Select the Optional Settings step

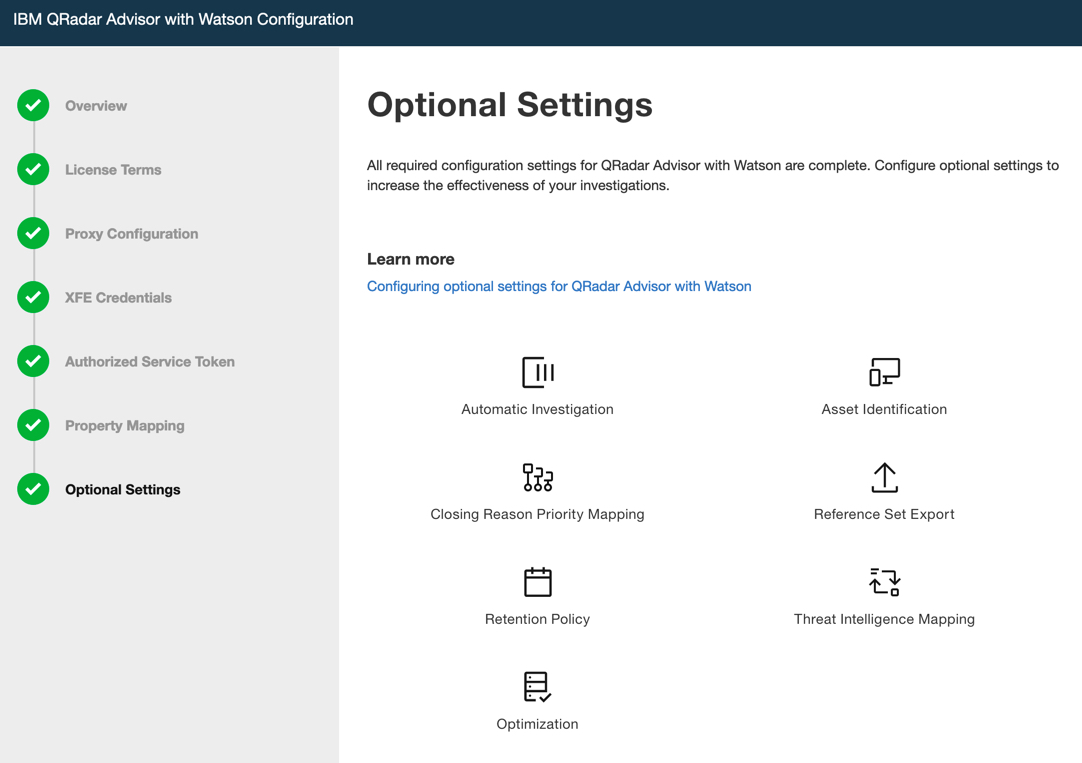(123, 489)
